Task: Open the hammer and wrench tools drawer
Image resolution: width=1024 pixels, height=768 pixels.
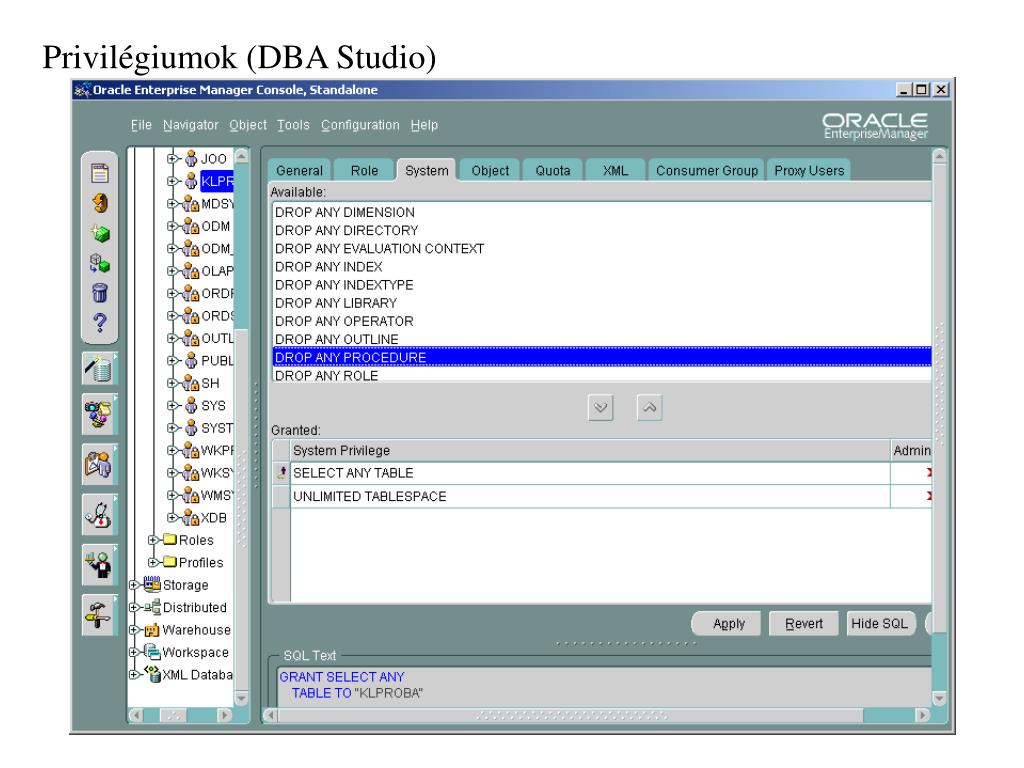Action: (x=99, y=615)
